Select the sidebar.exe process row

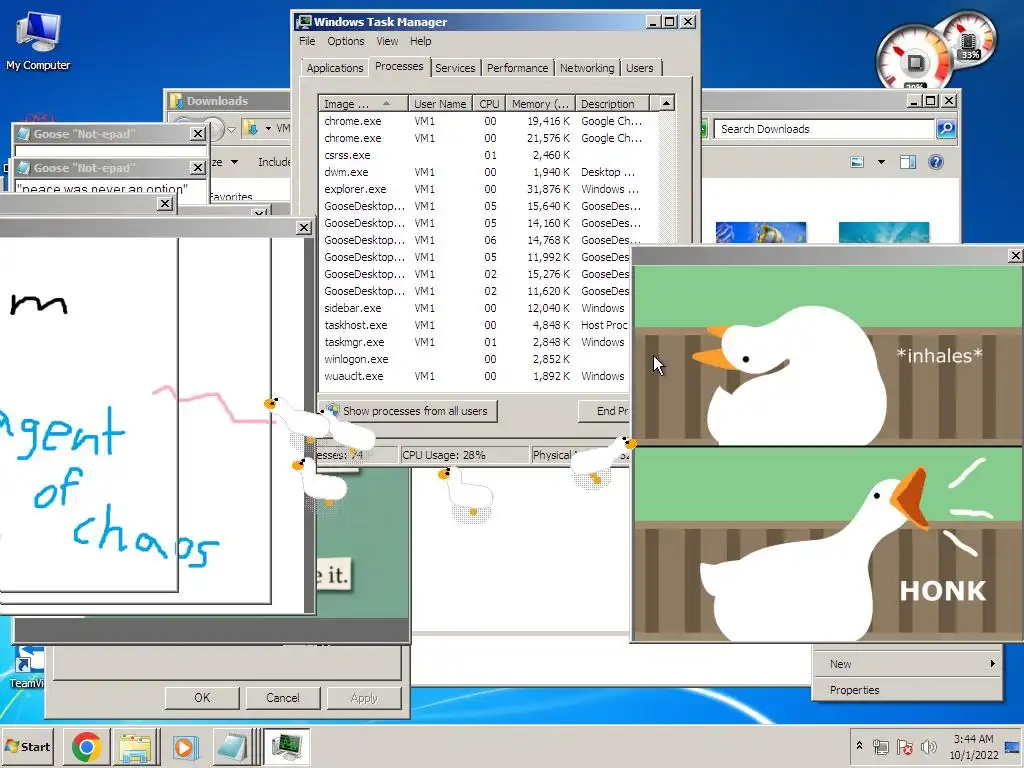(475, 308)
